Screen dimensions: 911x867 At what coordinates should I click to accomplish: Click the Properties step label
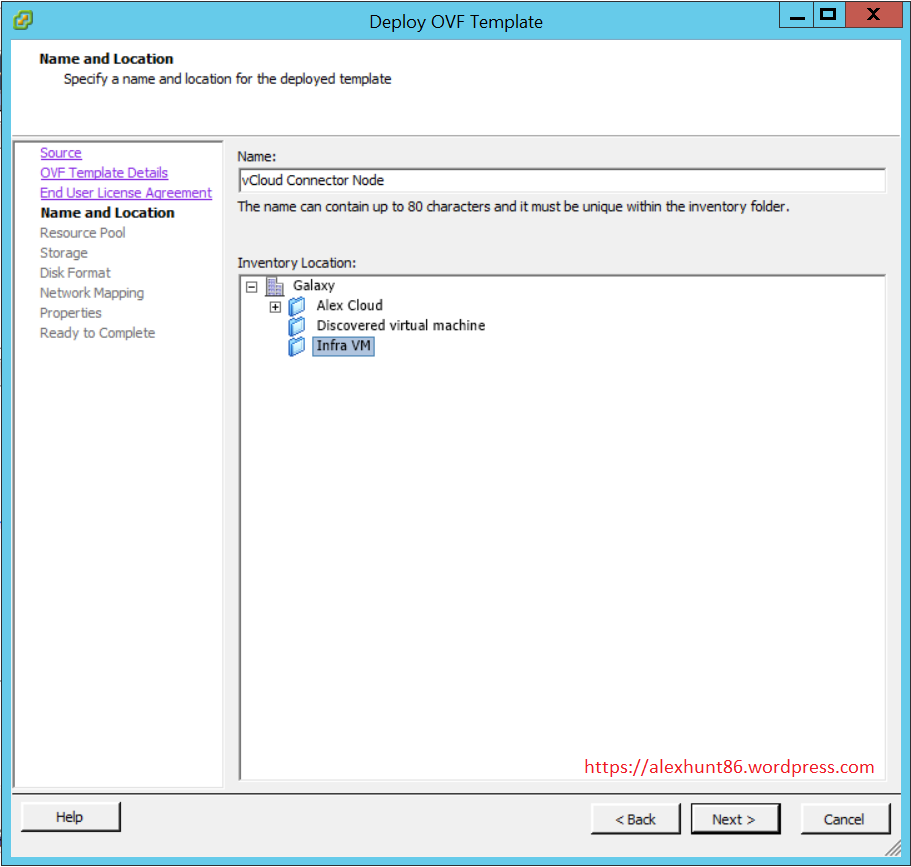tap(70, 313)
